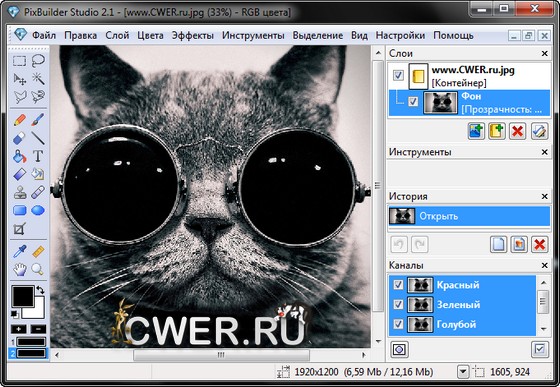The height and width of the screenshot is (387, 560).
Task: Click the undo arrow in History panel
Action: pos(399,245)
